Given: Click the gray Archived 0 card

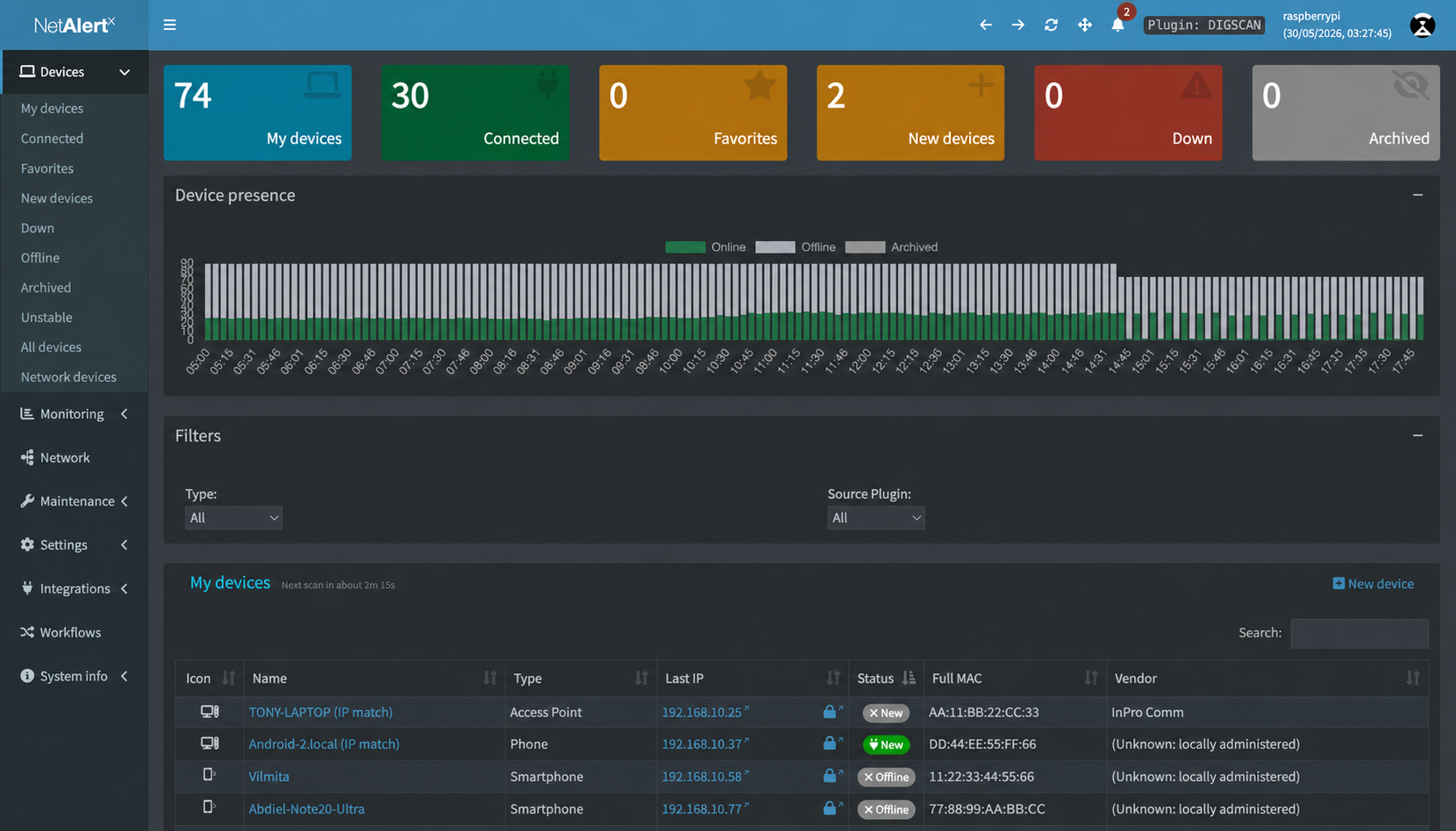Looking at the screenshot, I should tap(1345, 112).
